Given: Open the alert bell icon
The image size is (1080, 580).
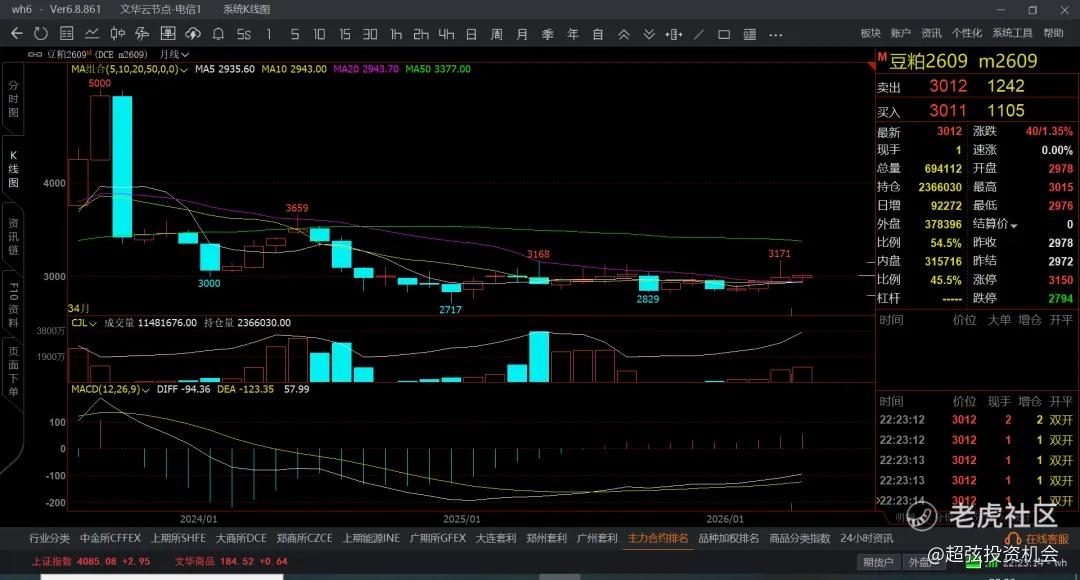Looking at the screenshot, I should [218, 34].
